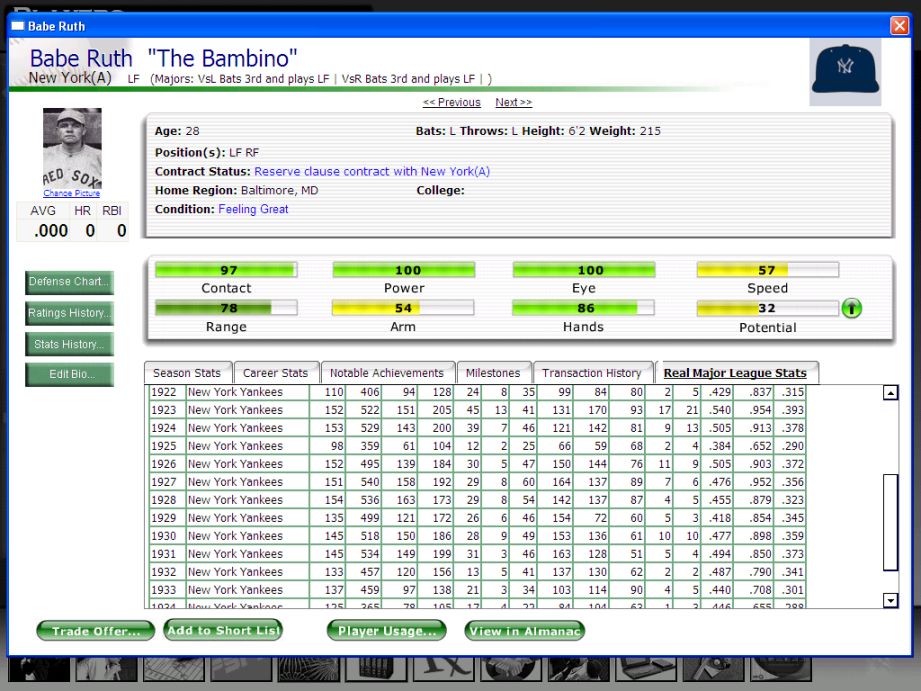Screen dimensions: 921x691
Task: Click the Change Picture link
Action: [72, 193]
